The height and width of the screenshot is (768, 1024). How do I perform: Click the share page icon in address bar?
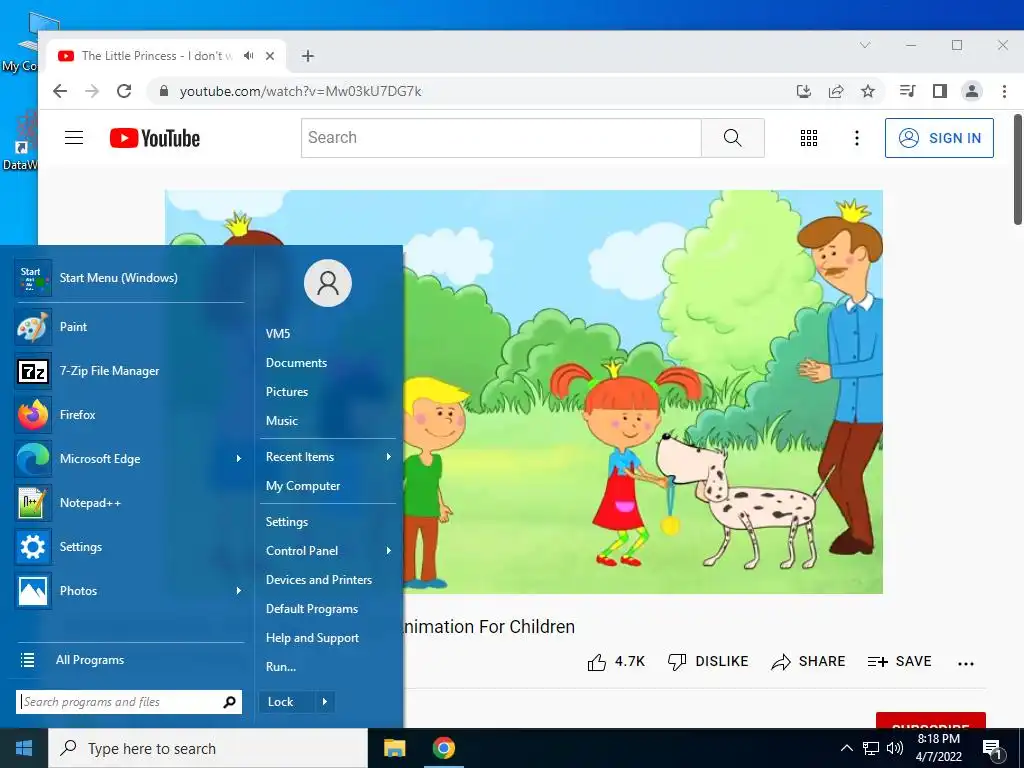click(836, 91)
